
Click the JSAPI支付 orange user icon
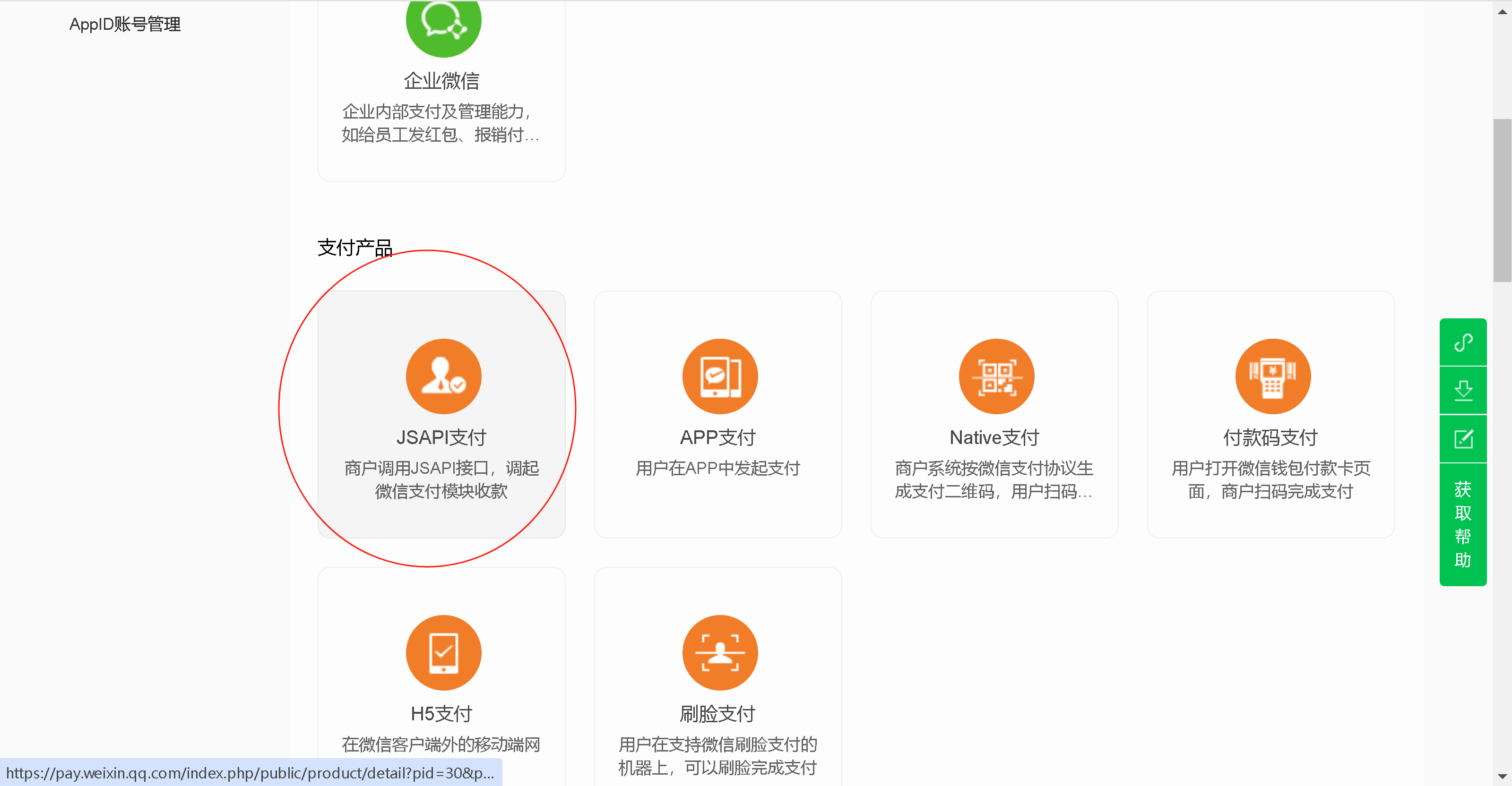(x=443, y=376)
